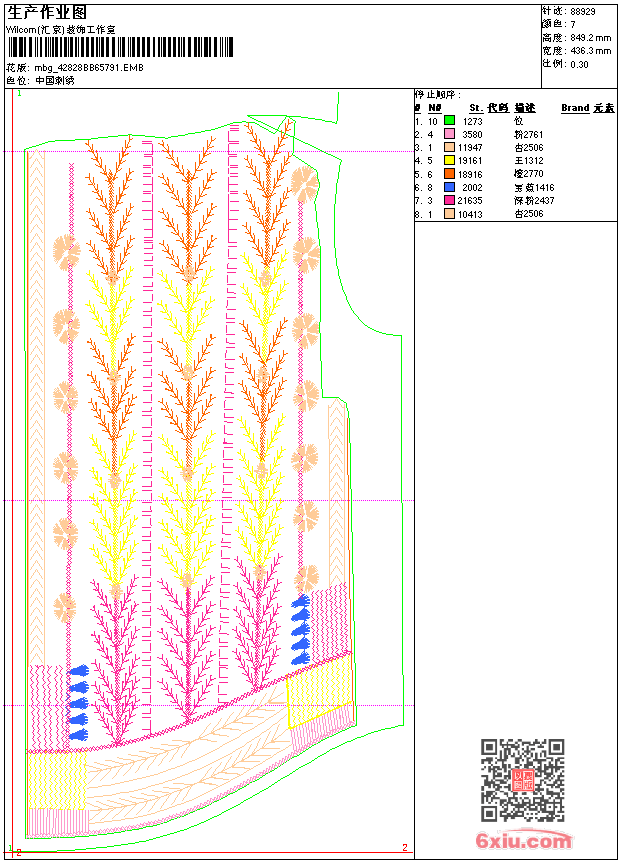620x860 pixels.
Task: Click the red marker 2 at bottom right
Action: (405, 847)
